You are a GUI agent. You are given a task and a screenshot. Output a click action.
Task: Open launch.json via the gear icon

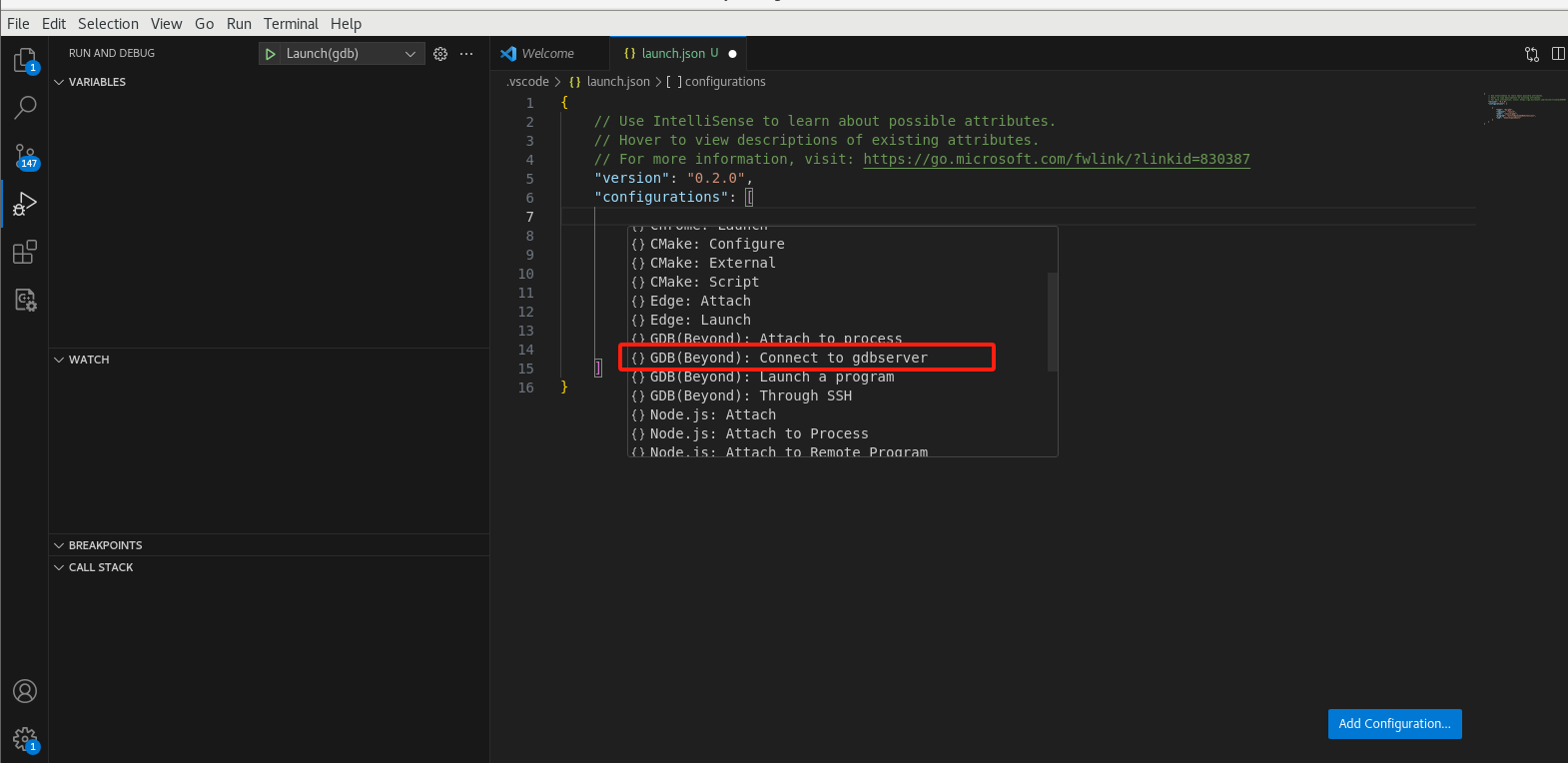(x=440, y=54)
